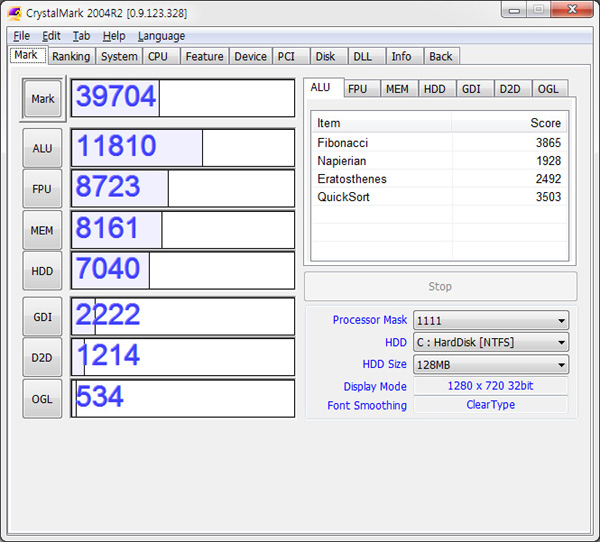Switch to the System tab
This screenshot has width=600, height=542.
pos(119,56)
